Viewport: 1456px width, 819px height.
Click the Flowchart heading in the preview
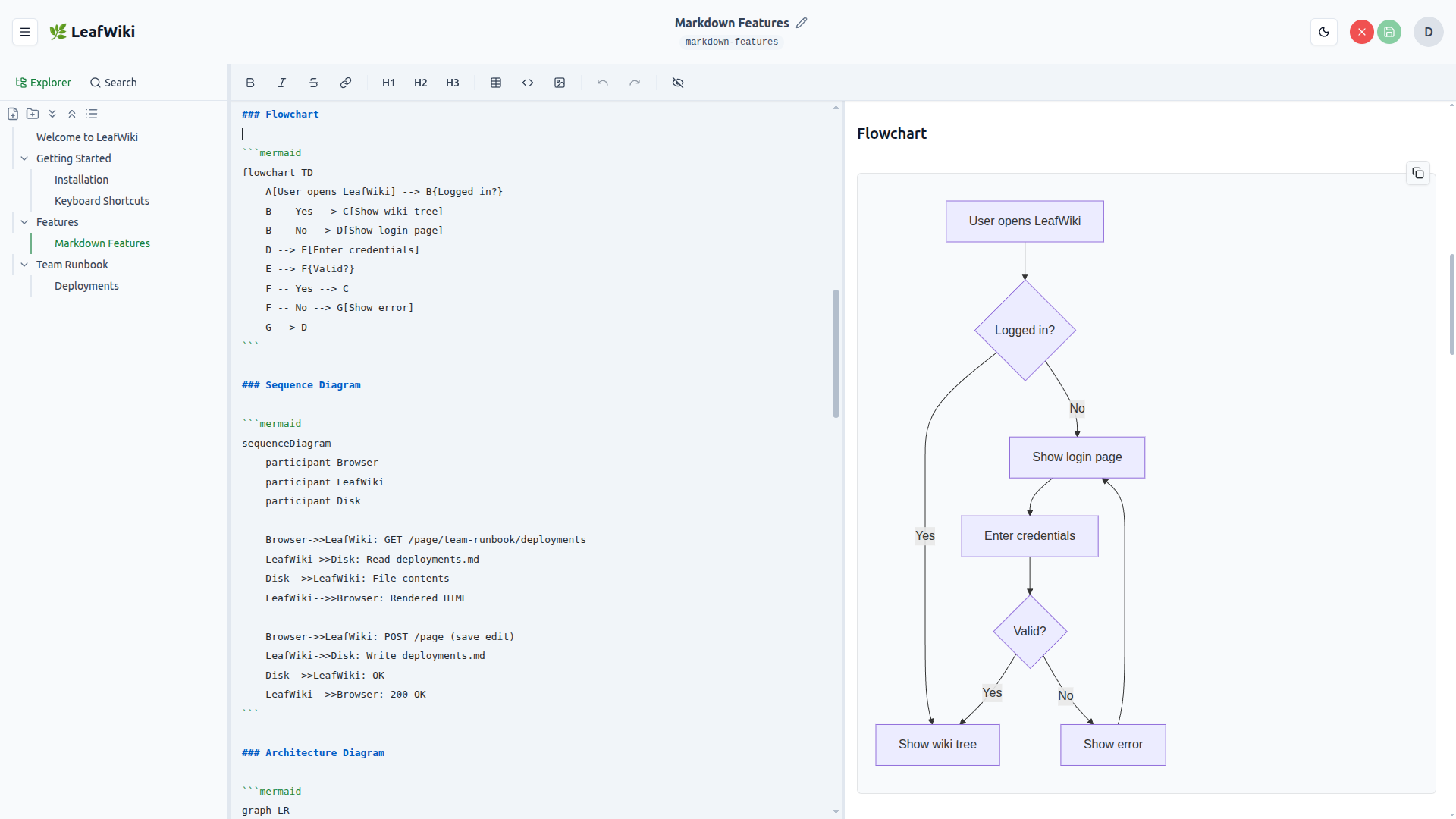892,133
